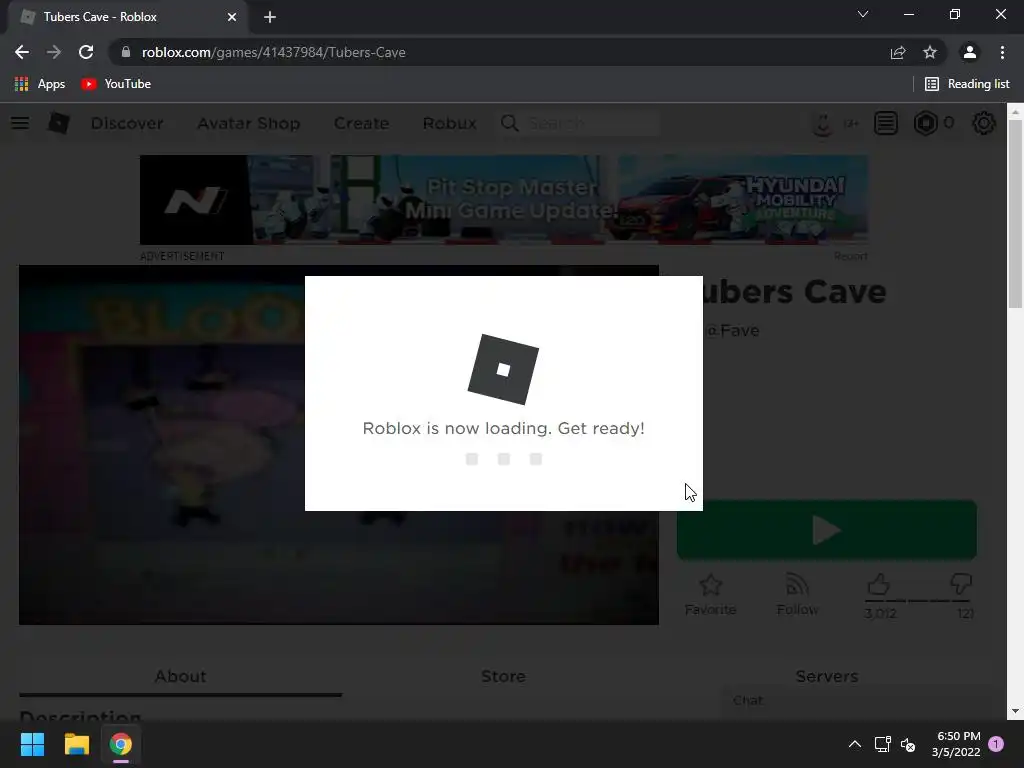1024x768 pixels.
Task: Open a new browser tab
Action: coord(270,17)
